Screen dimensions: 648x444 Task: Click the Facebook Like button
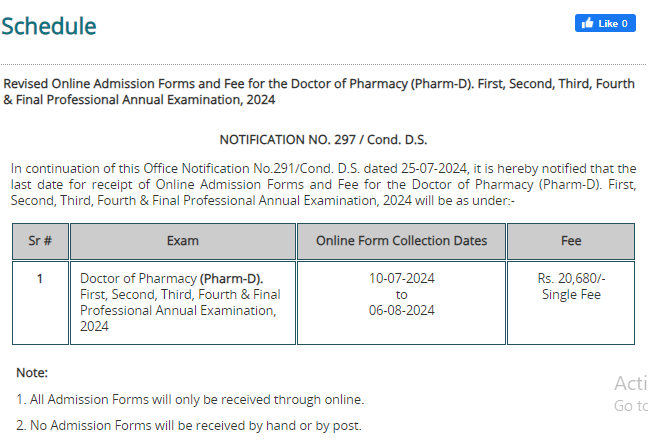tap(605, 23)
